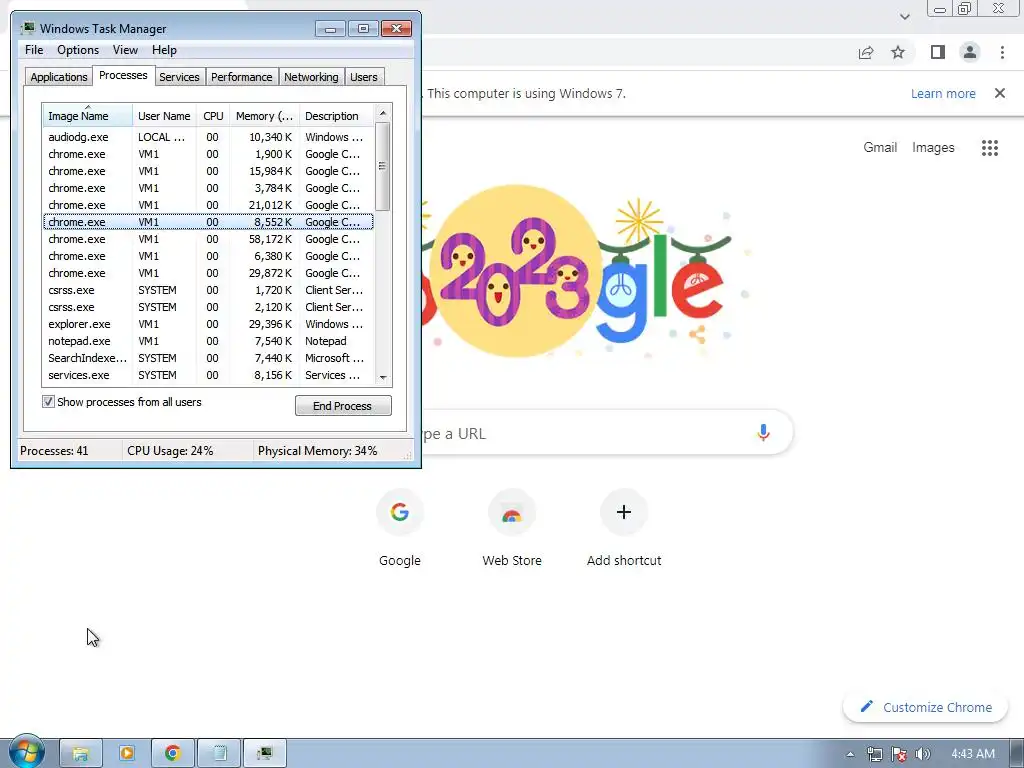
Task: Select services.exe process row
Action: point(208,375)
